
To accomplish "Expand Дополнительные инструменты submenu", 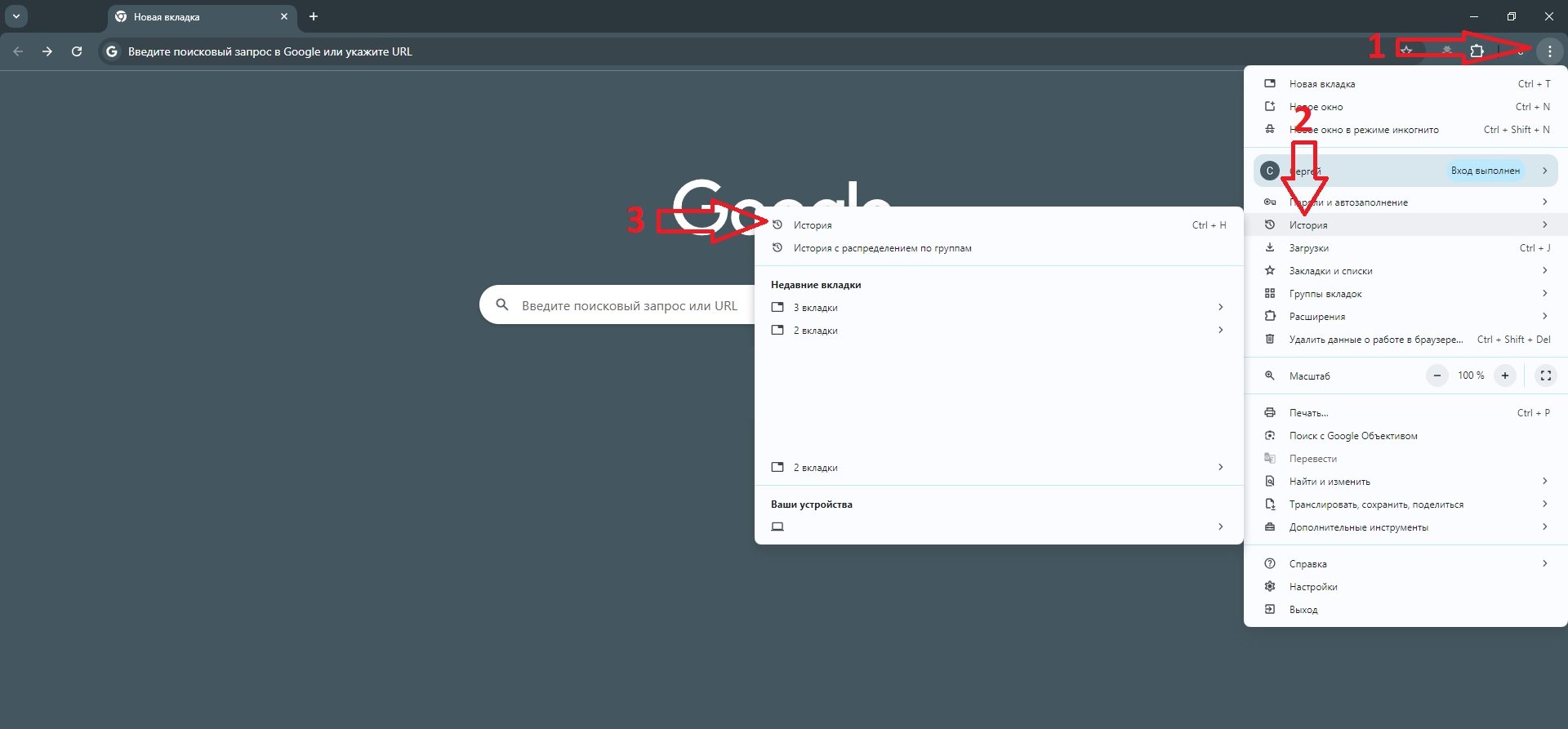I will 1405,527.
